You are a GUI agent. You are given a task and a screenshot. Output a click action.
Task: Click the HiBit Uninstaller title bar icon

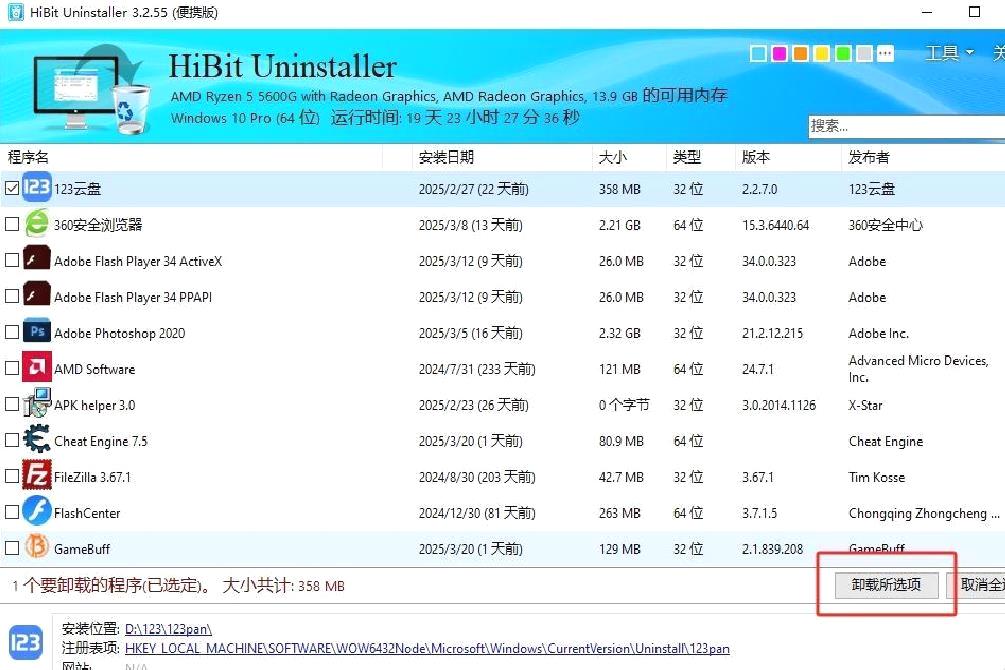pyautogui.click(x=16, y=12)
